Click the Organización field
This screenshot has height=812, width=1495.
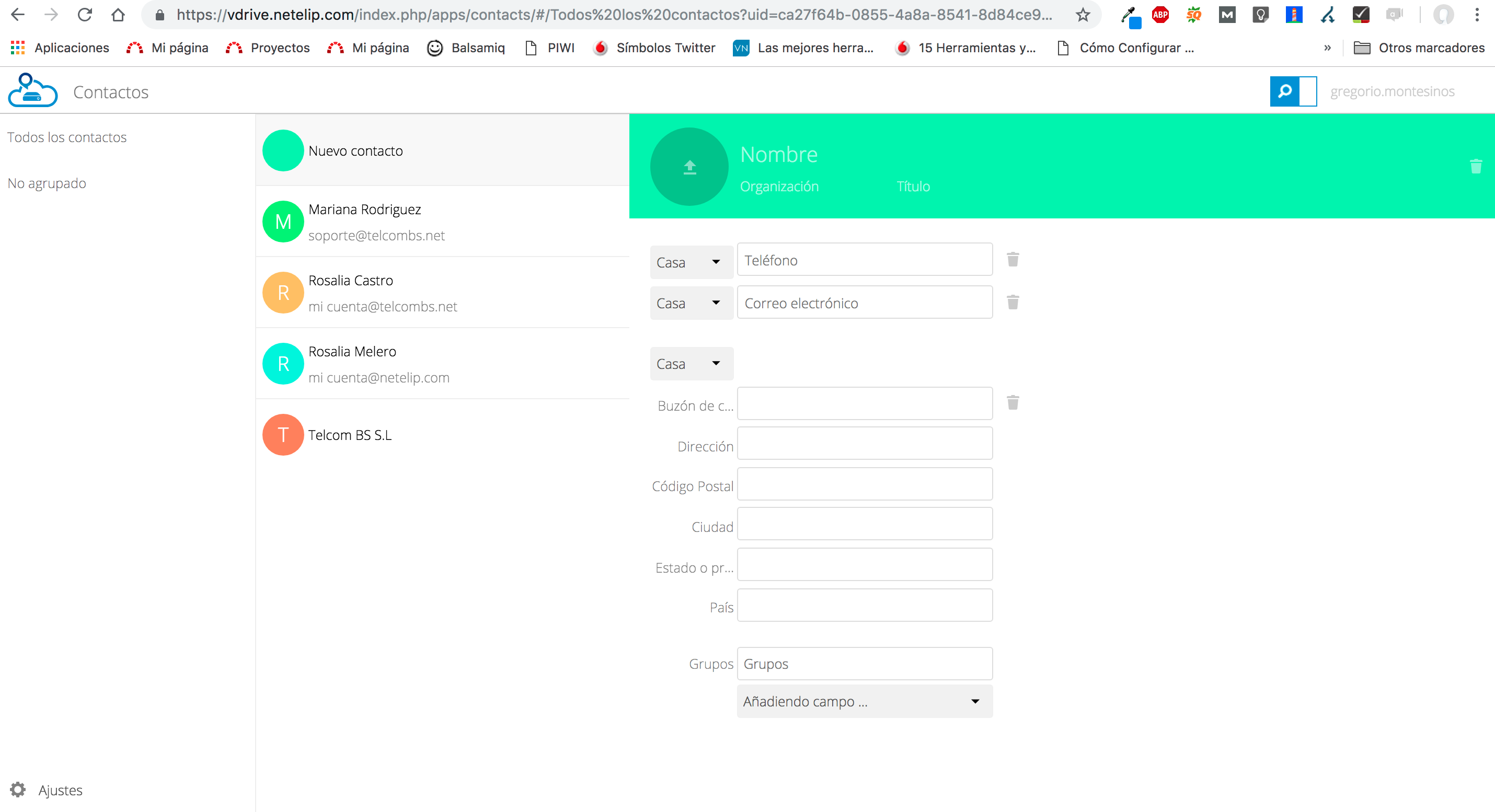pos(779,186)
